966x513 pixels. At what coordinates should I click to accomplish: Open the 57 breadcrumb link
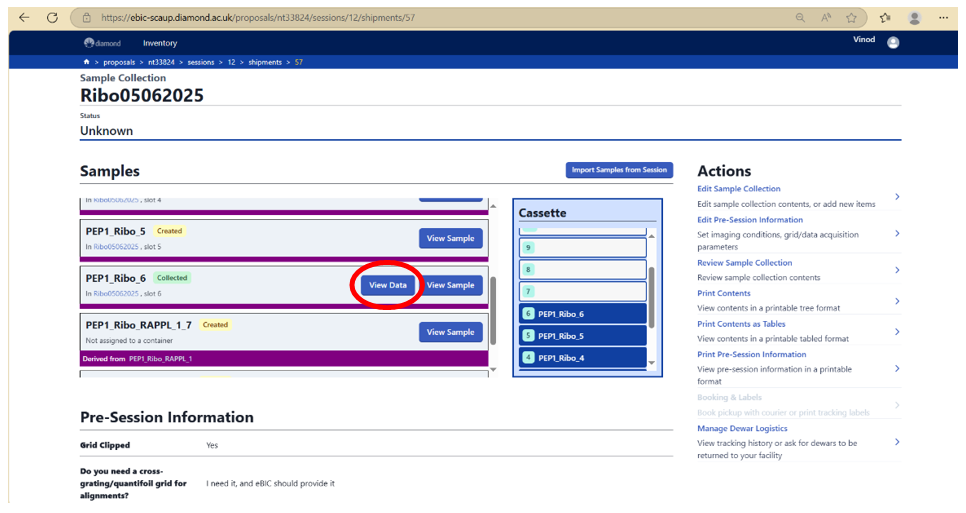click(x=298, y=62)
